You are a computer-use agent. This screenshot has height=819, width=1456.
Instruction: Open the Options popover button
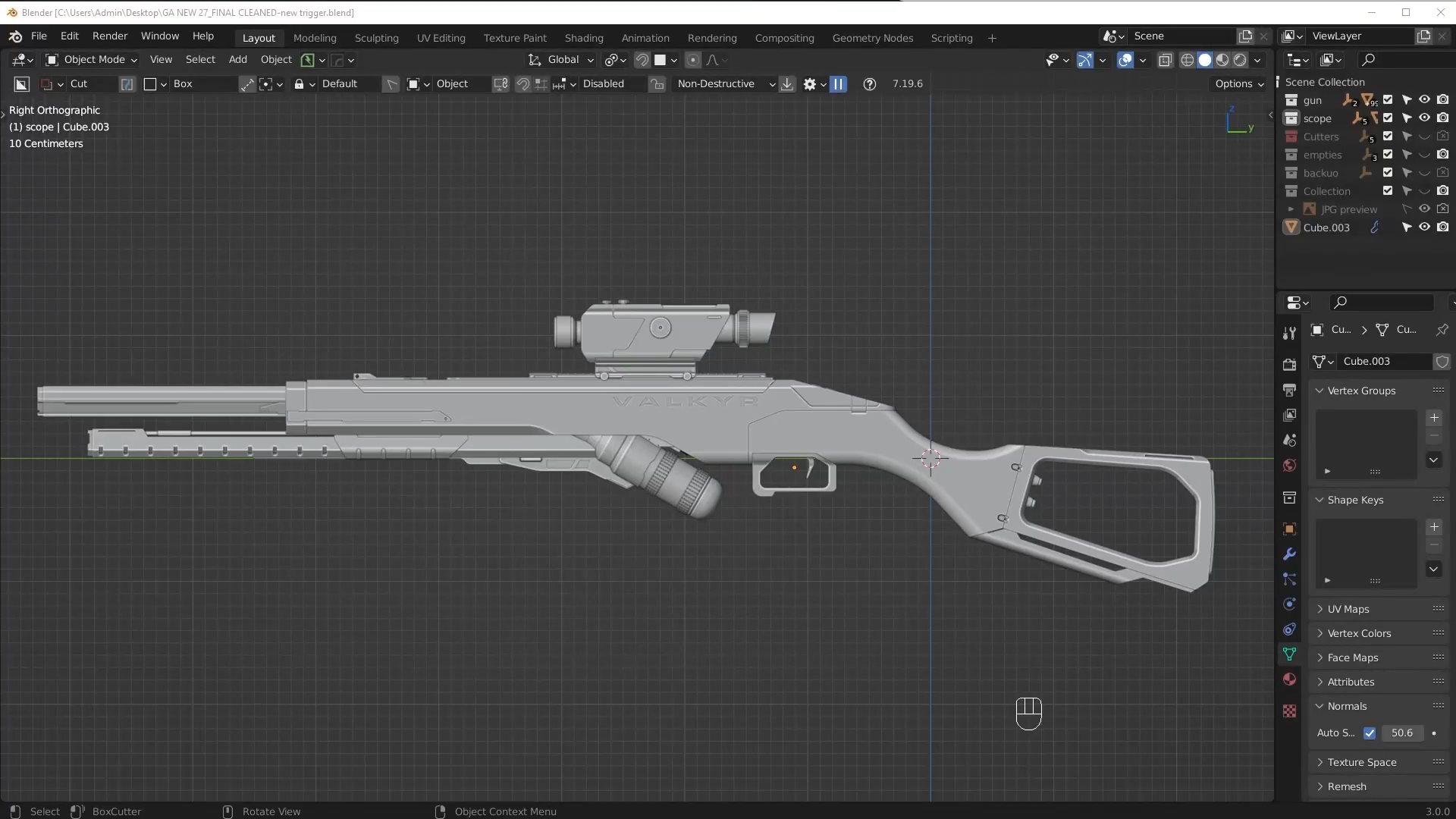[x=1239, y=84]
